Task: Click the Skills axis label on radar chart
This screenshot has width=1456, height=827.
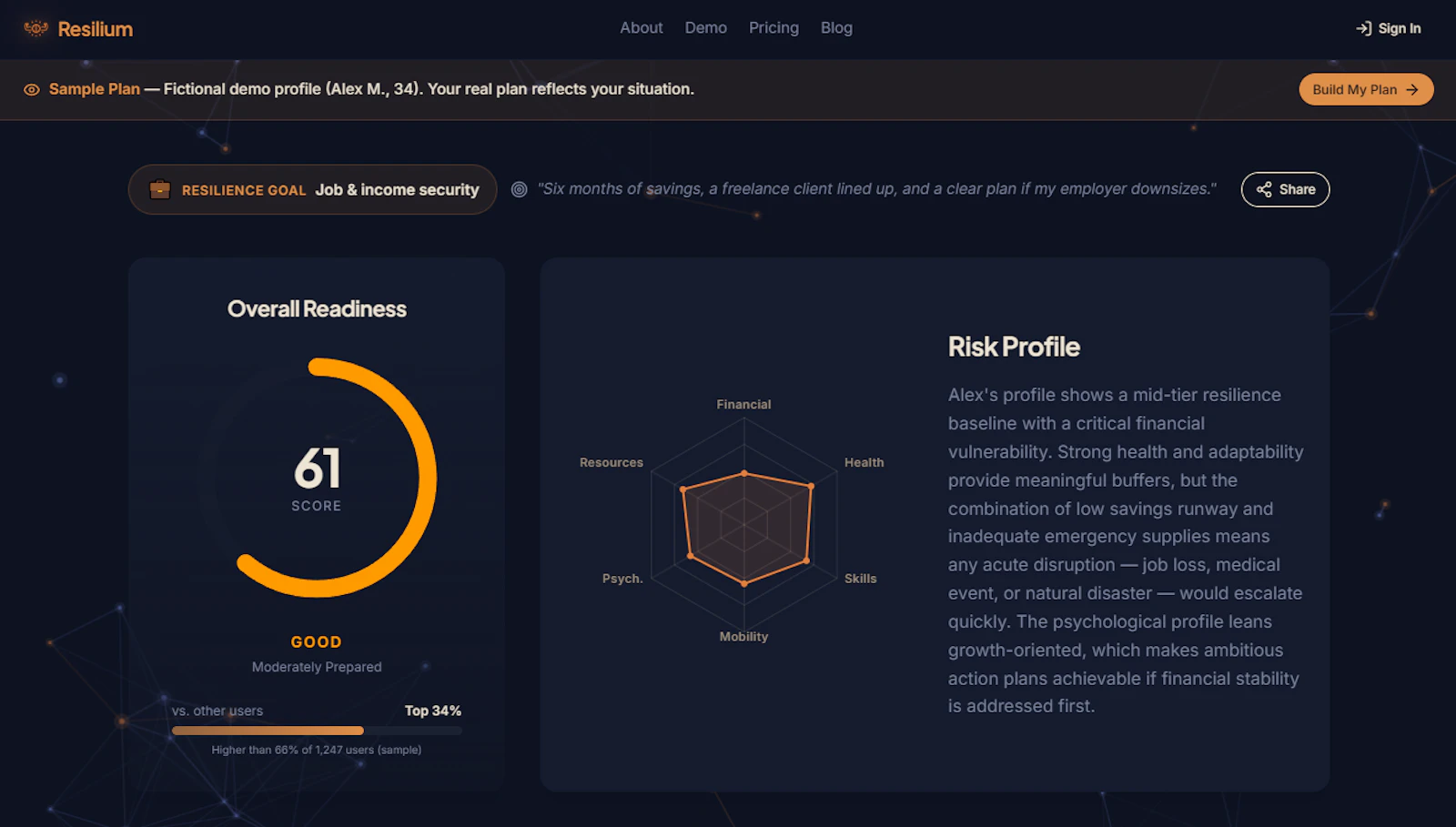Action: click(x=860, y=579)
